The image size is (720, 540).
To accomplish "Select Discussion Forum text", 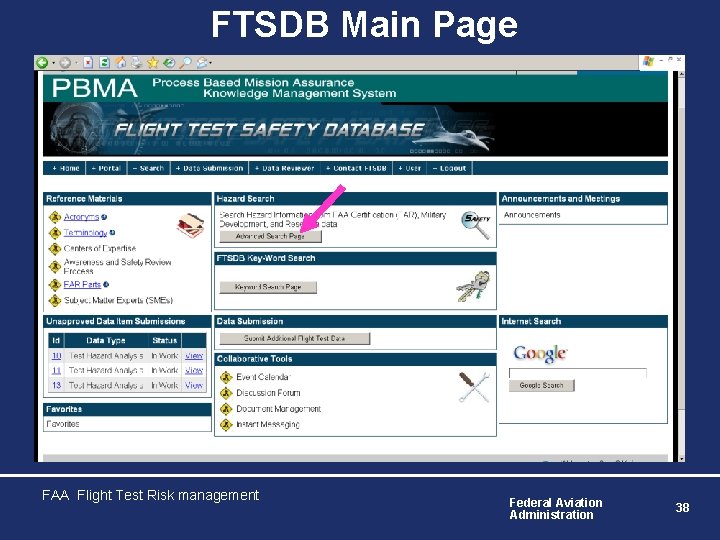I will [x=268, y=393].
